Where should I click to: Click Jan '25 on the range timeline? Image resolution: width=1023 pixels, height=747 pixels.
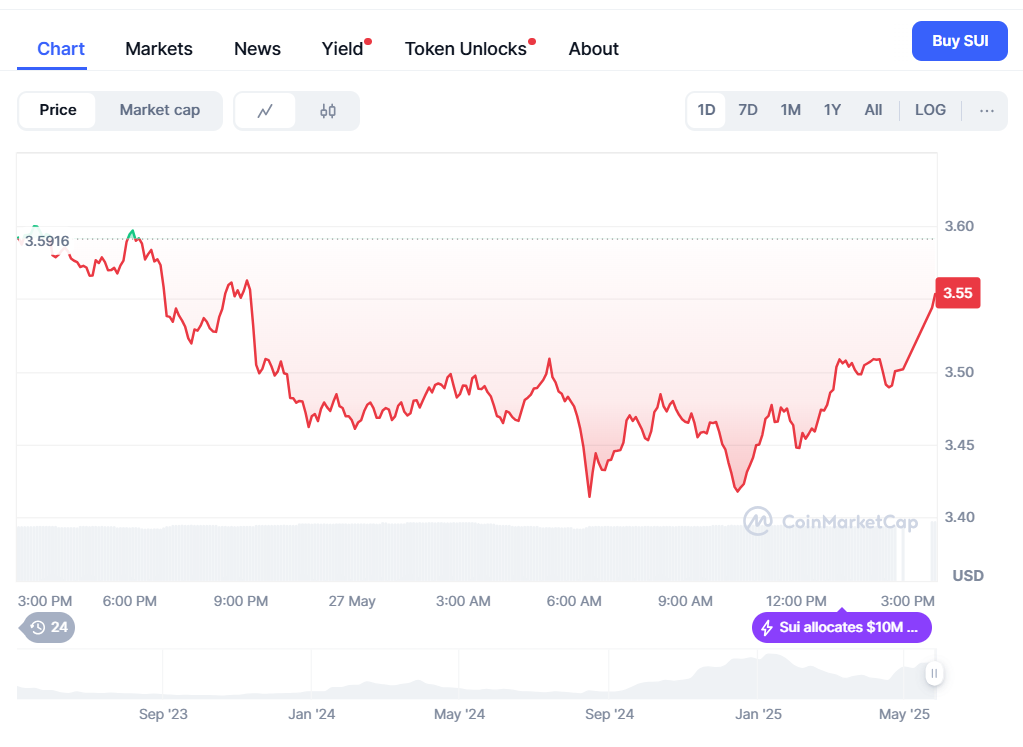pyautogui.click(x=758, y=714)
